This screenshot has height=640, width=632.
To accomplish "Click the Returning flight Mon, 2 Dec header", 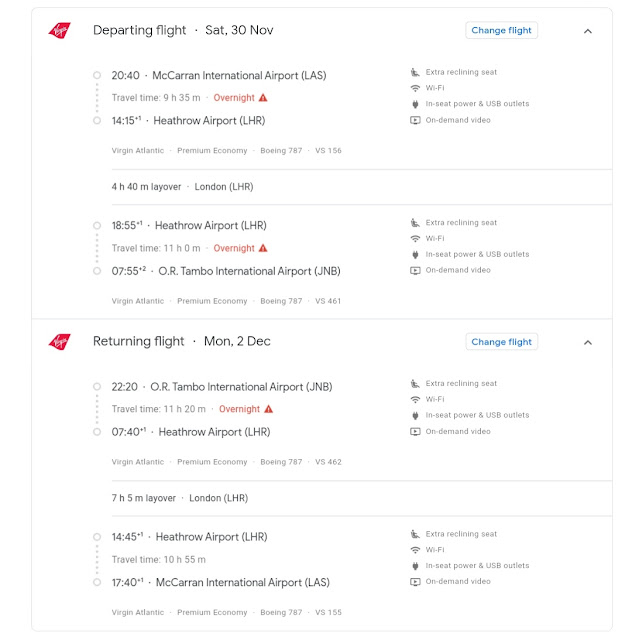I will coord(182,341).
